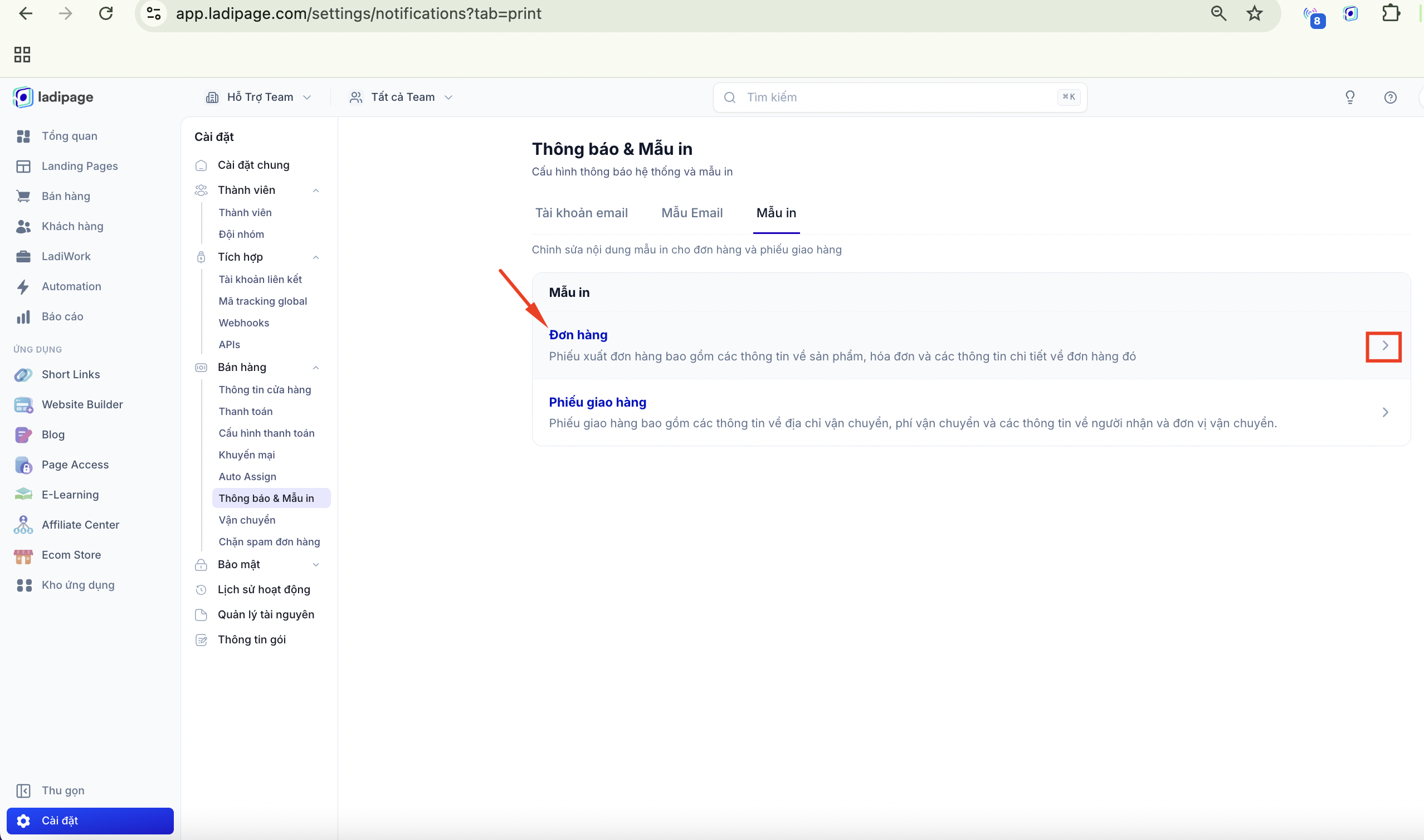Click the Tìm kiếm search field

click(899, 97)
